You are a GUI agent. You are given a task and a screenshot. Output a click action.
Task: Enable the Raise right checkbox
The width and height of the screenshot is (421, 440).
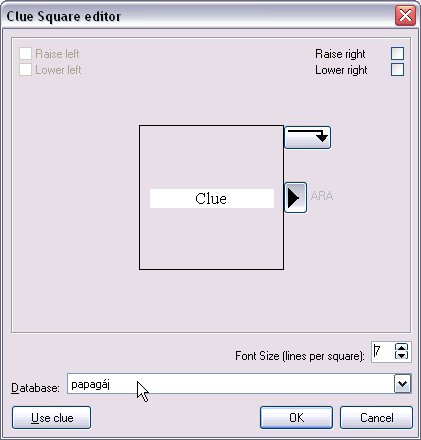397,54
